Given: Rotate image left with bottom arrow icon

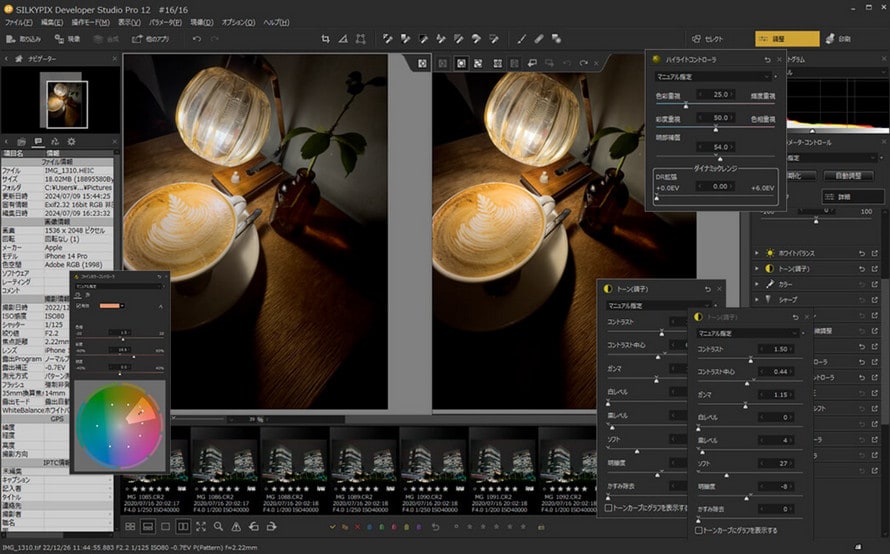Looking at the screenshot, I should click(253, 526).
